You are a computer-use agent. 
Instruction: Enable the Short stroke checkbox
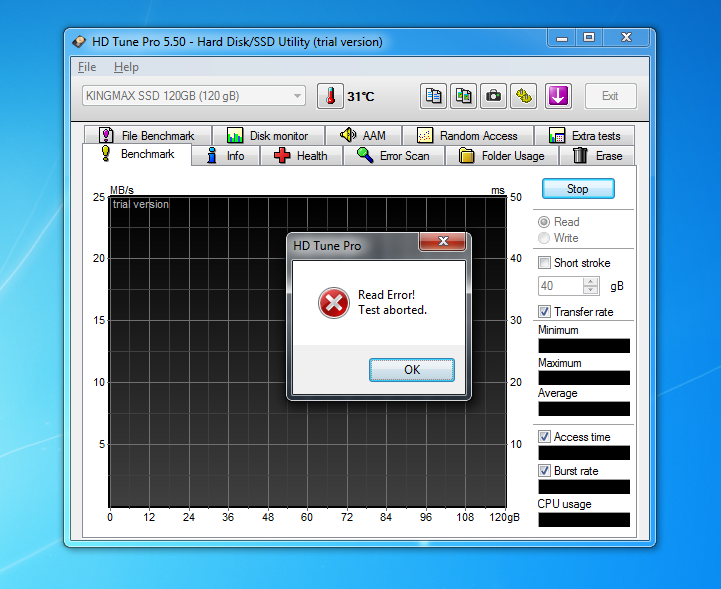(x=544, y=263)
